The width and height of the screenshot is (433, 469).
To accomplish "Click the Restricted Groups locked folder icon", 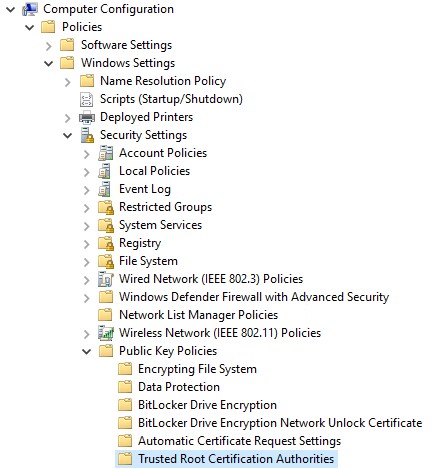I will pos(106,207).
